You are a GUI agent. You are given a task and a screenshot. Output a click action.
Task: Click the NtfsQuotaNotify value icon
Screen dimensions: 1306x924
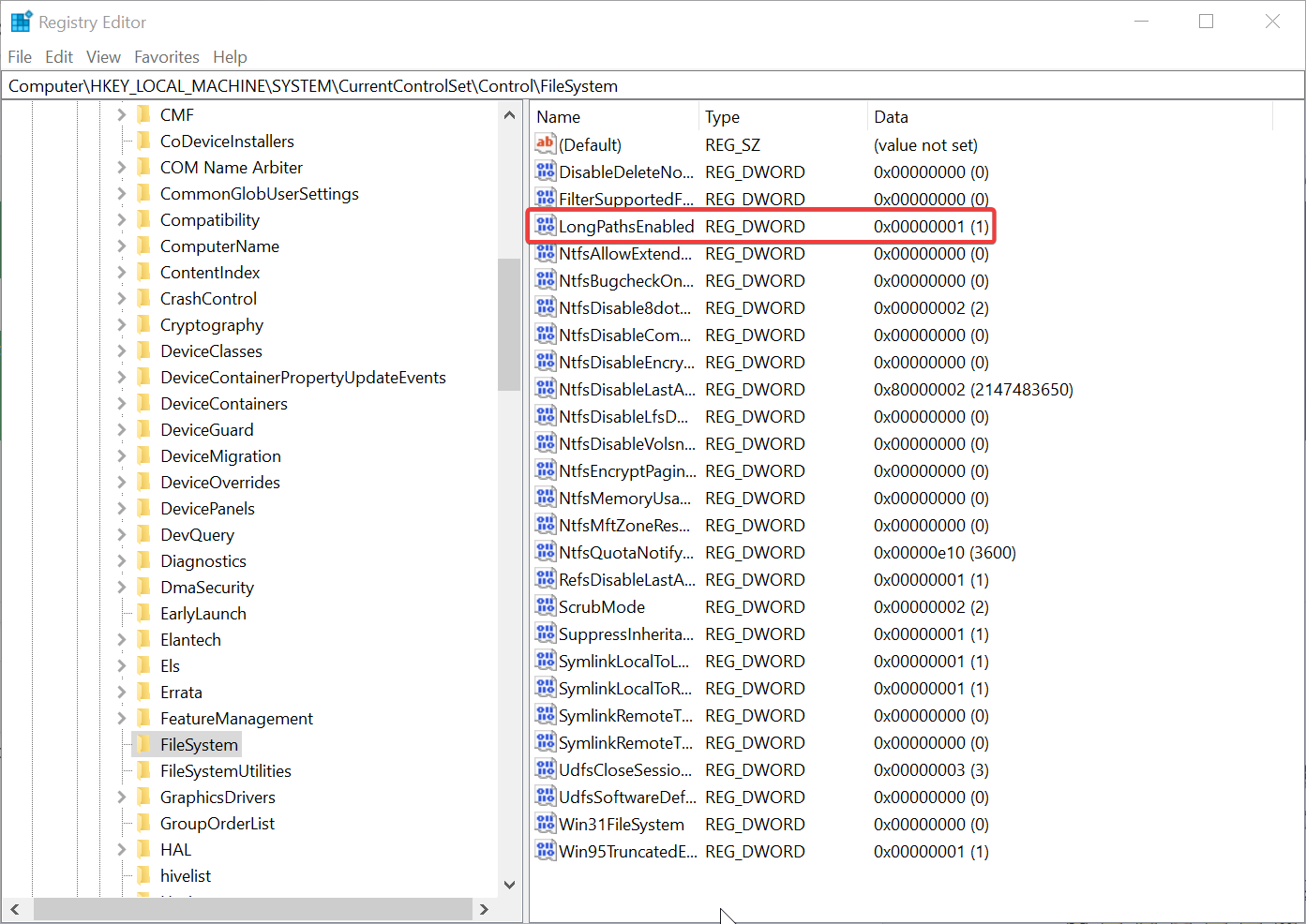546,552
